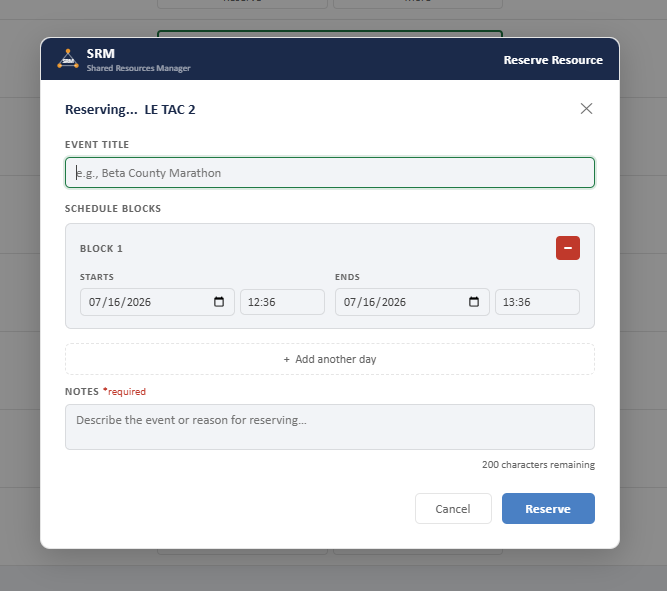Click the 'SCHEDULE BLOCKS' label
The width and height of the screenshot is (667, 591).
tap(113, 208)
